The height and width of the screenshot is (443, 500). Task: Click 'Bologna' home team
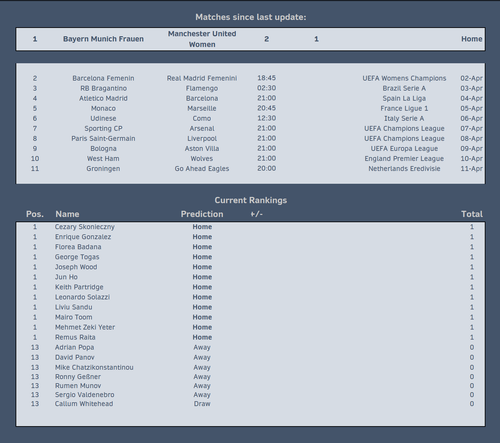pyautogui.click(x=103, y=148)
